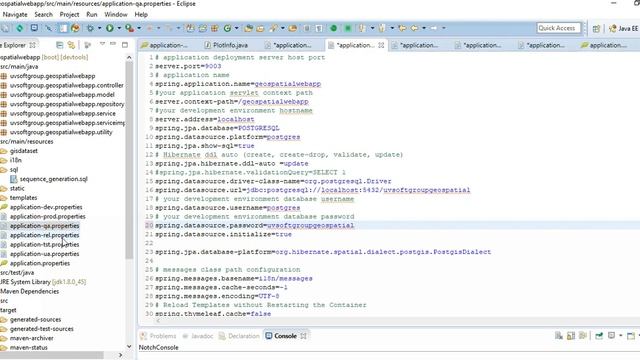Image resolution: width=640 pixels, height=360 pixels.
Task: Select the templates folder
Action: pos(23,198)
